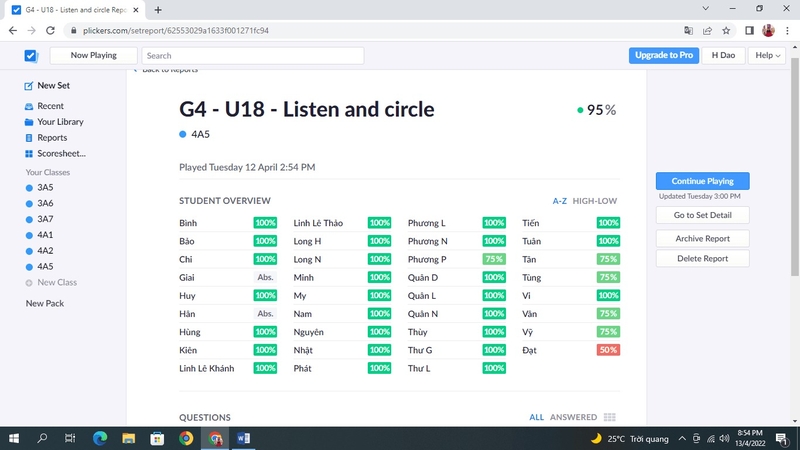Click Upgrade to Pro button
The image size is (800, 450).
664,56
